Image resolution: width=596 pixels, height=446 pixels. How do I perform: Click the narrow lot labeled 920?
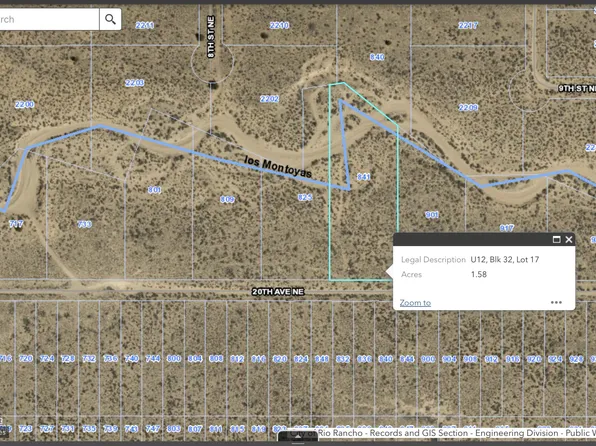534,359
